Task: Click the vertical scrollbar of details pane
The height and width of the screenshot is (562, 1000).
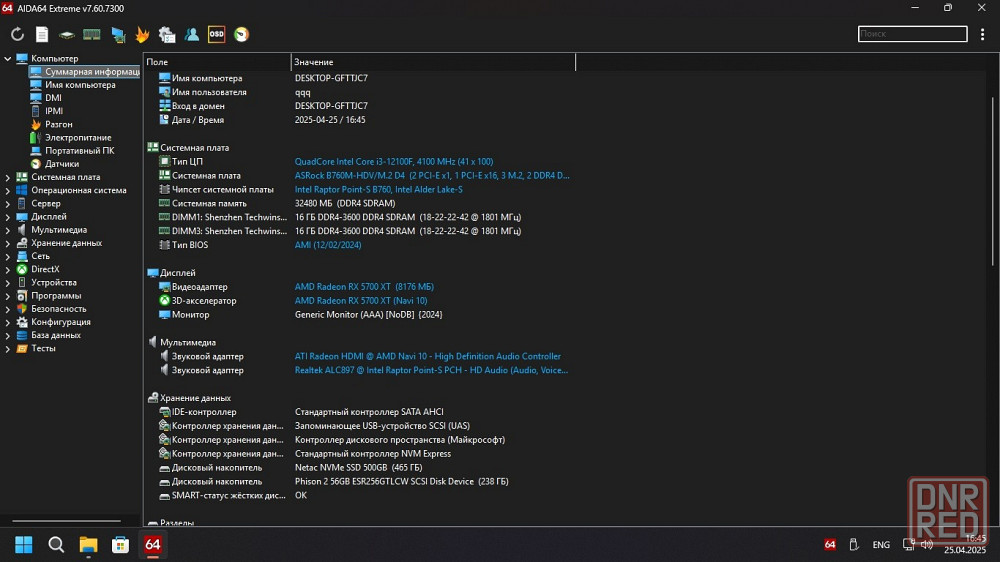Action: coord(993,182)
